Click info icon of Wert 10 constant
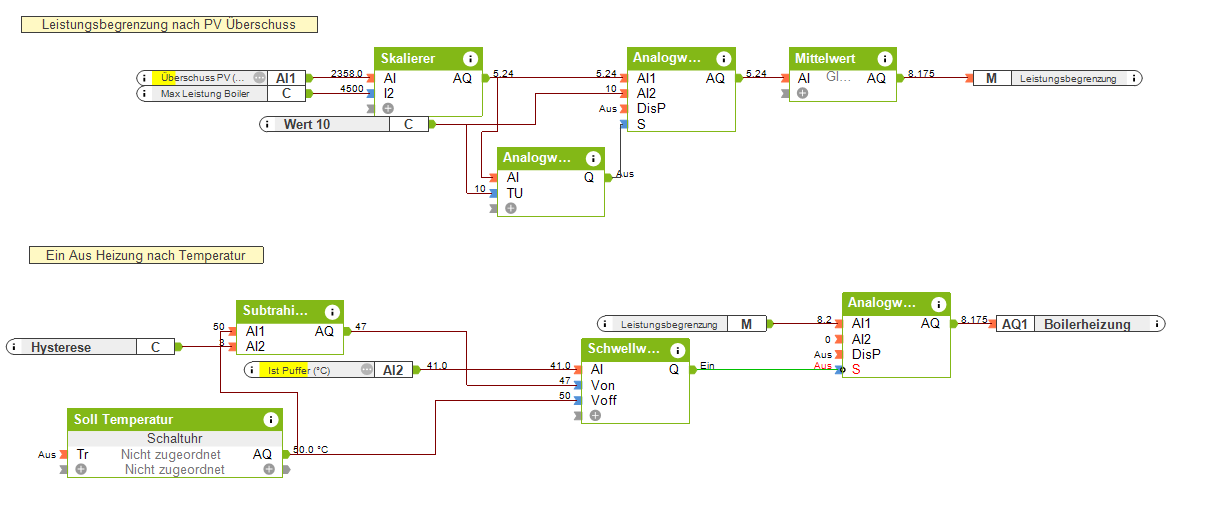 269,124
